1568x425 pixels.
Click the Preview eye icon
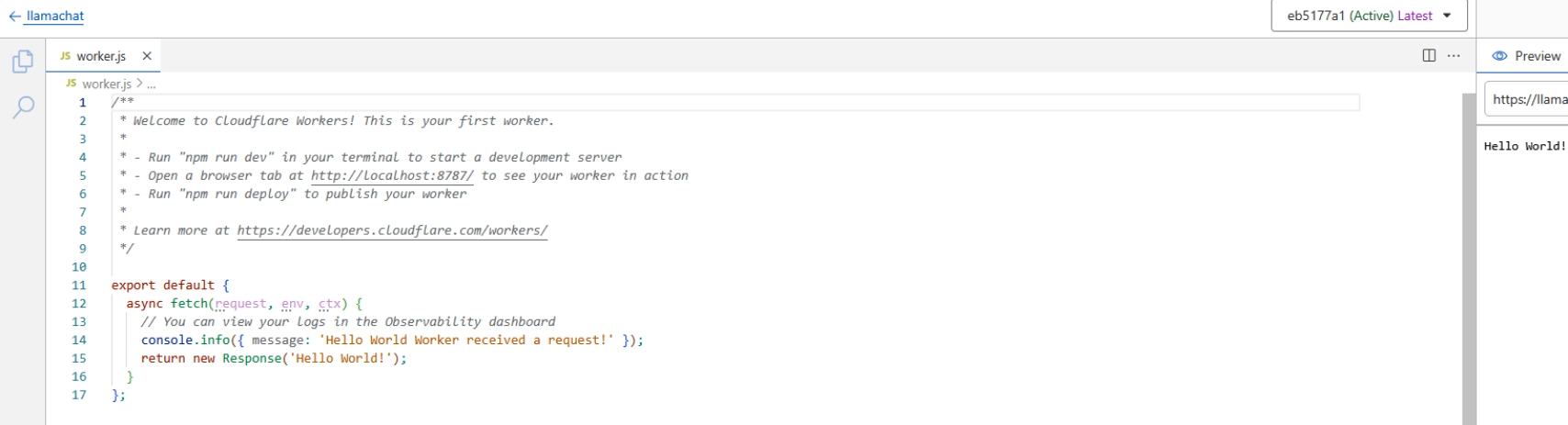tap(1499, 56)
